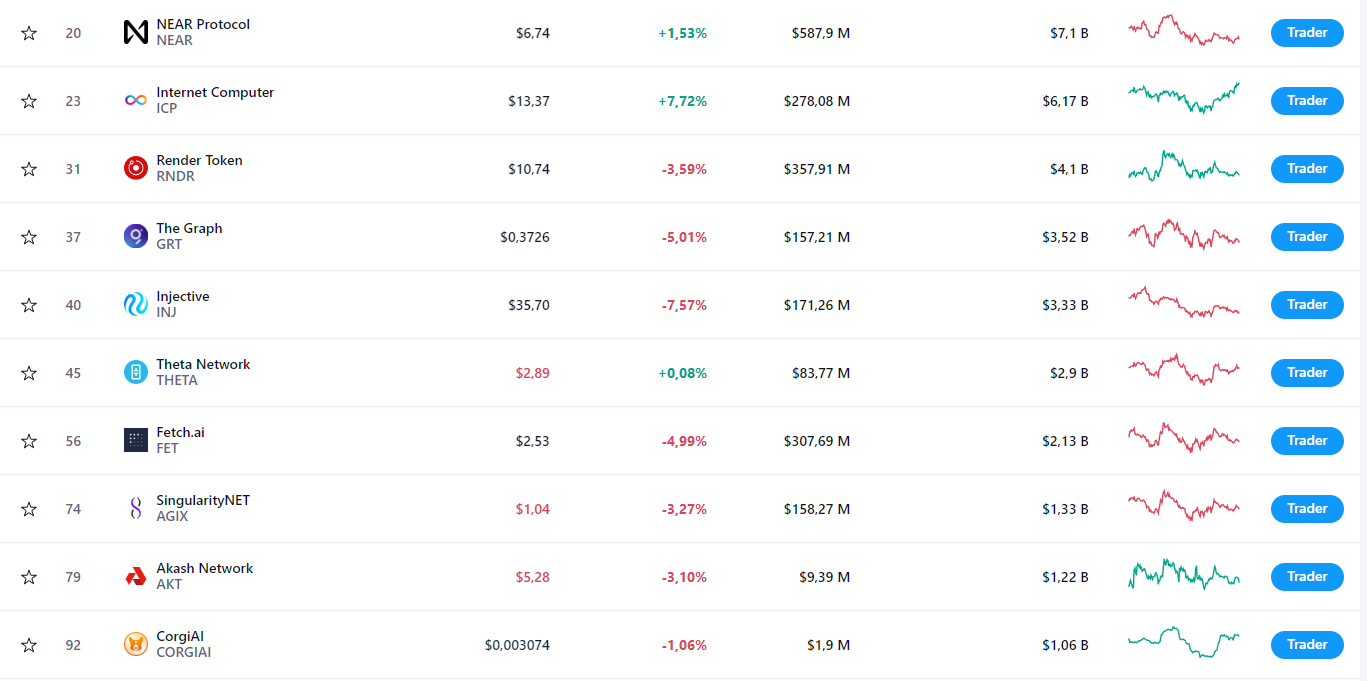Click the NEAR Protocol coin logo
The width and height of the screenshot is (1367, 681).
[135, 33]
